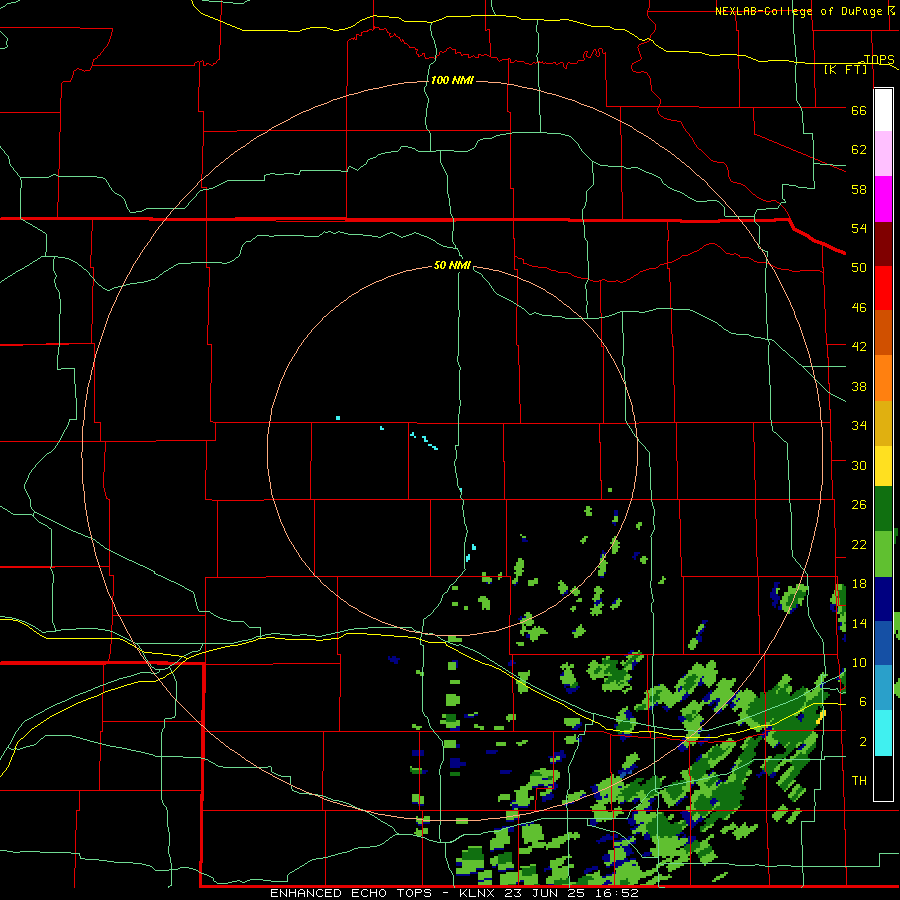Click the 10 legend value
The width and height of the screenshot is (900, 900).
pos(859,662)
